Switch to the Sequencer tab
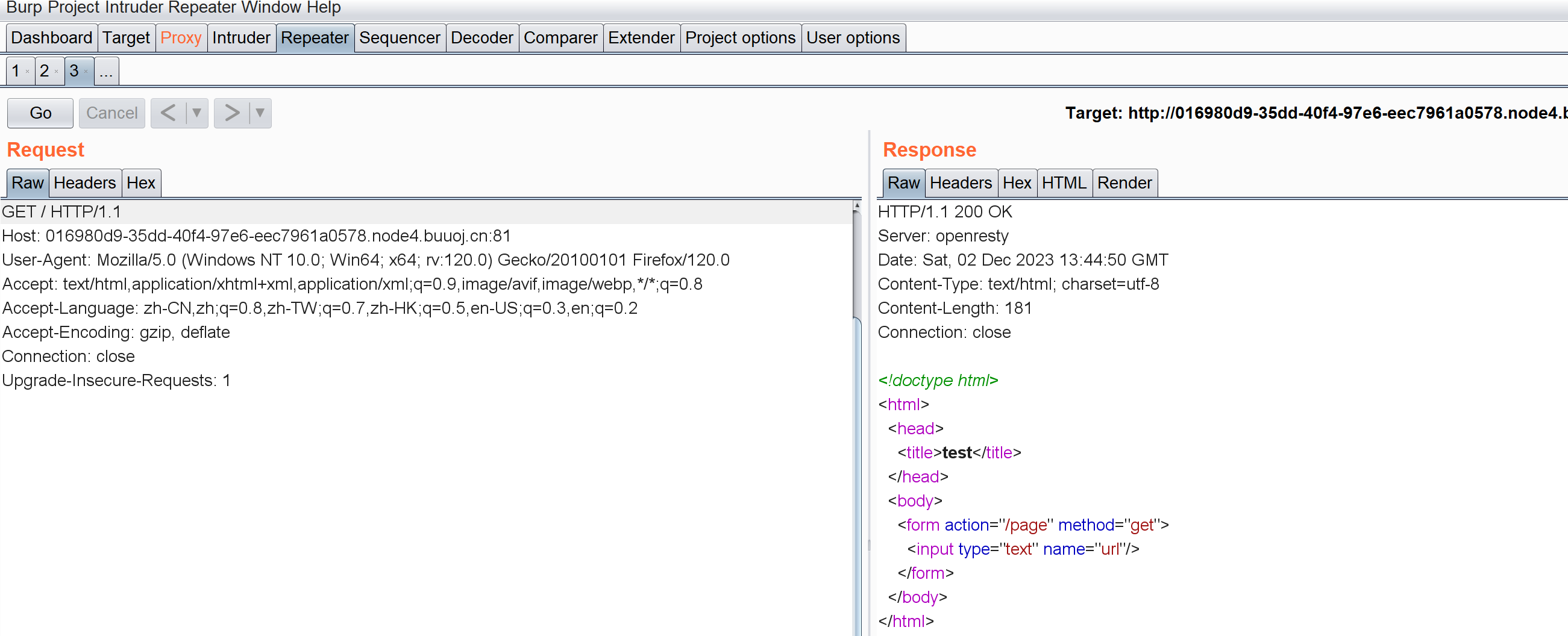The height and width of the screenshot is (636, 1568). pos(400,38)
